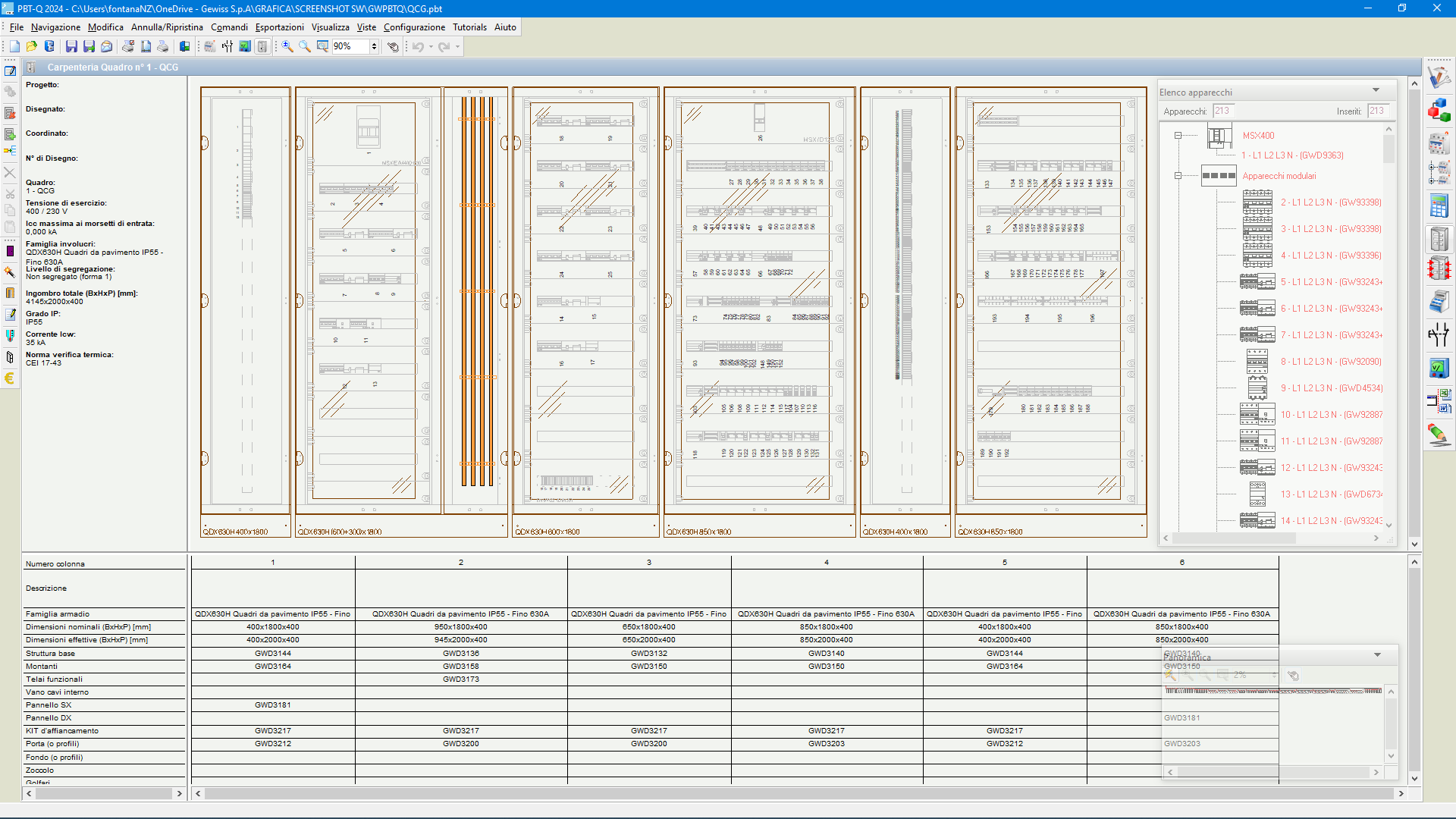Select tree item 5 - L1 L2 L3 N GW93243
The height and width of the screenshot is (819, 1456).
[1331, 282]
